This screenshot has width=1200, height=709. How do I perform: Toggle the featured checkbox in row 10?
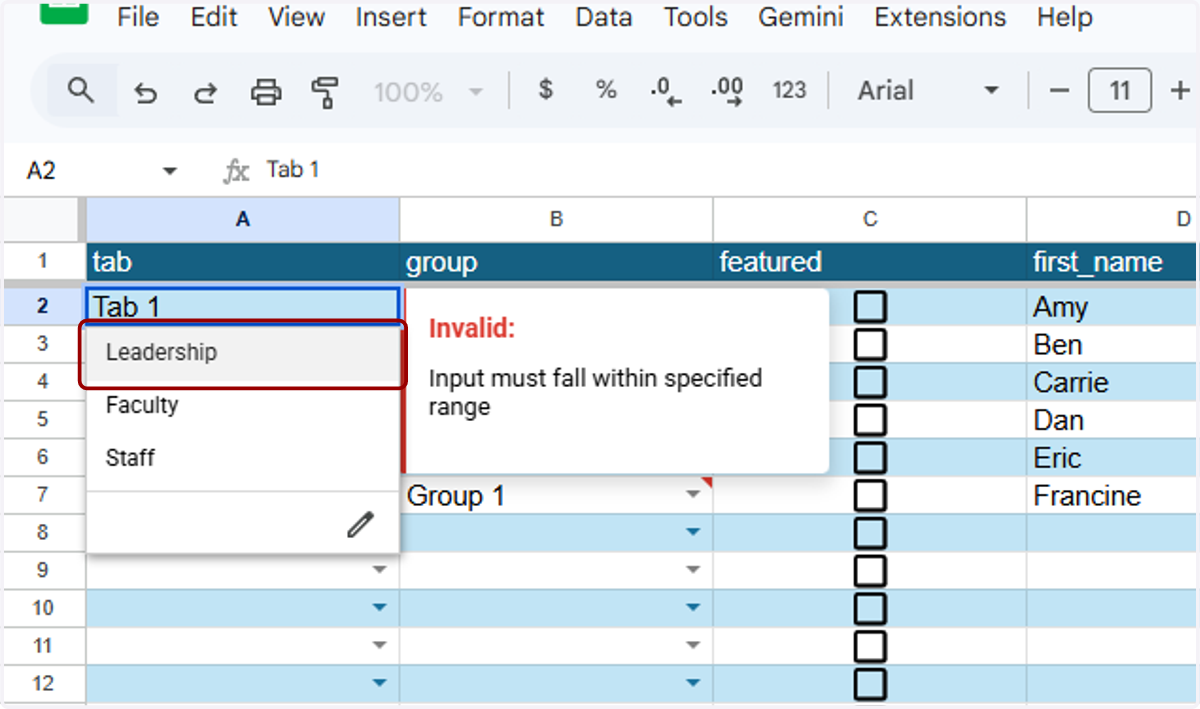(870, 608)
